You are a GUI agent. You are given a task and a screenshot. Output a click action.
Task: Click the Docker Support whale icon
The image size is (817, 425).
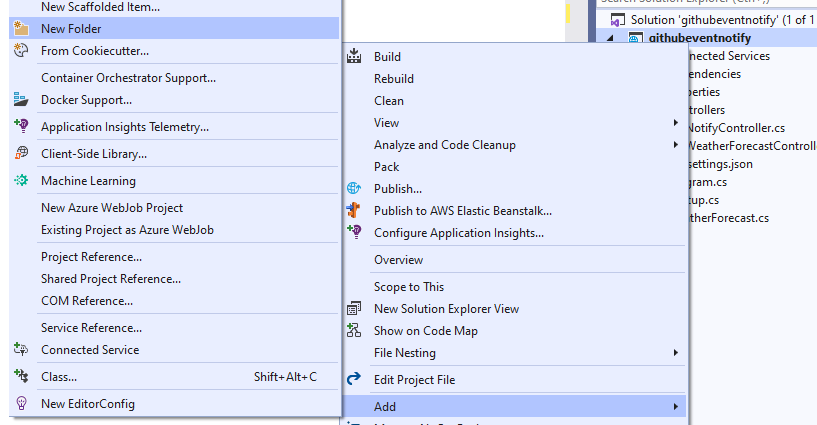[21, 99]
